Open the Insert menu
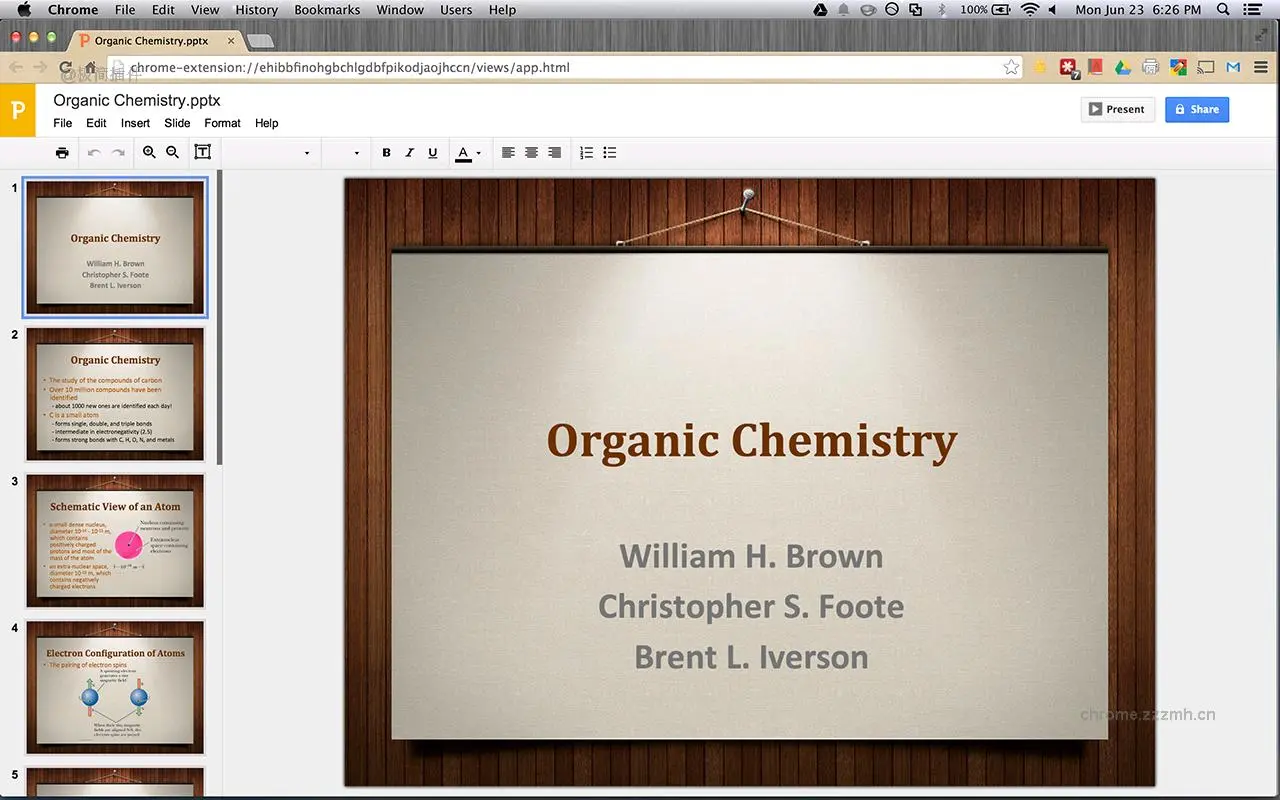Image resolution: width=1280 pixels, height=800 pixels. click(x=135, y=123)
